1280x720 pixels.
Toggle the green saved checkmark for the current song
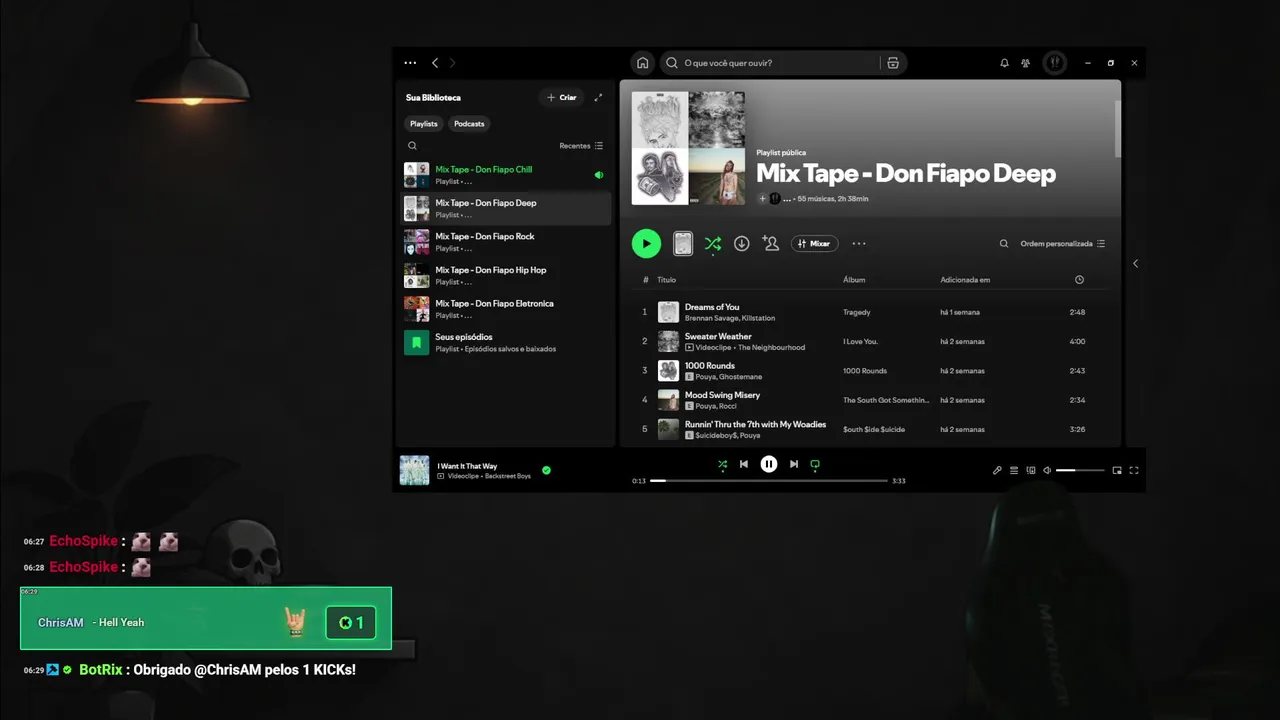click(546, 470)
